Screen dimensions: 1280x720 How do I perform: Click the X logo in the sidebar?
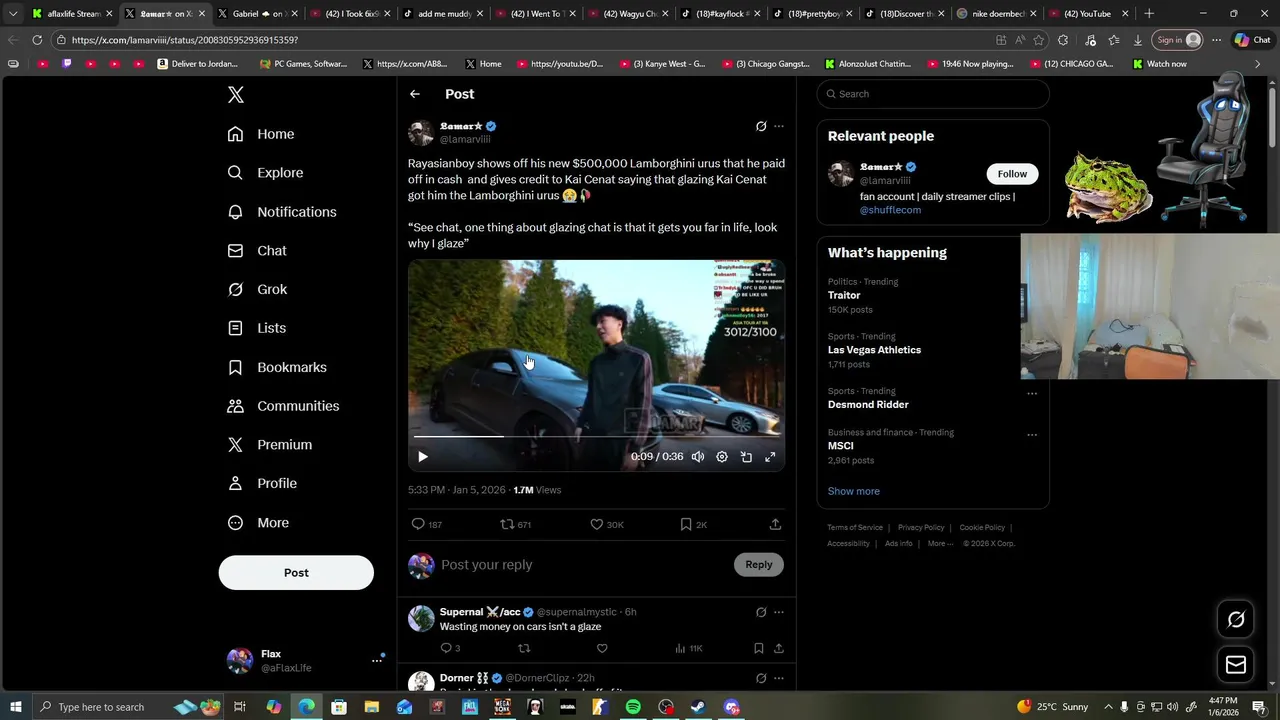(235, 95)
